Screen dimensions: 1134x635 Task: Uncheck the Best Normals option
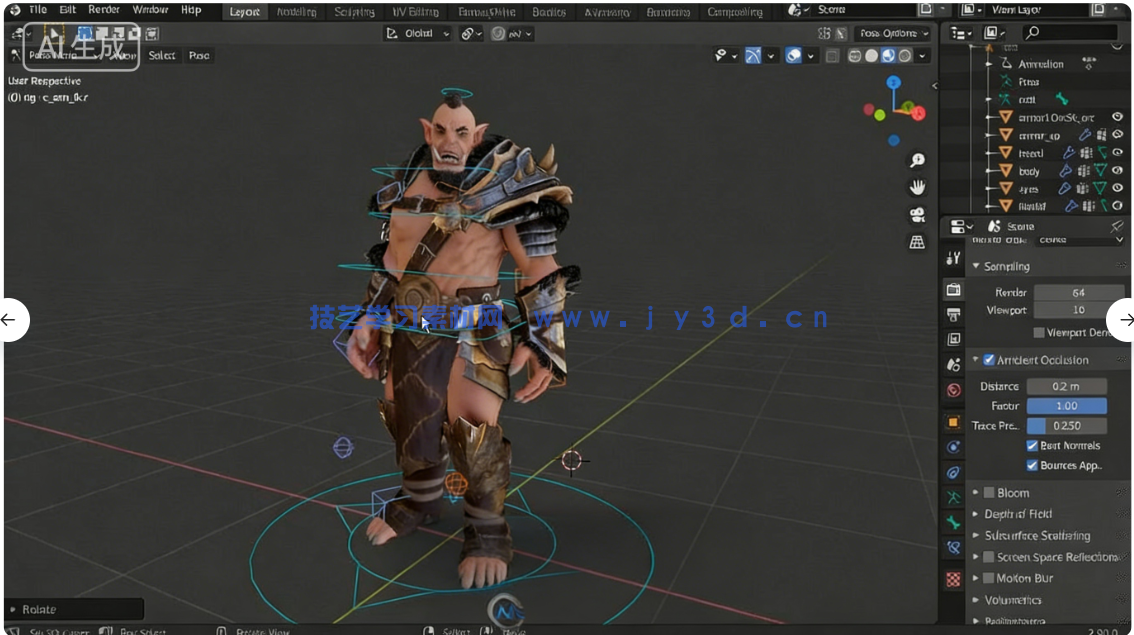(1033, 445)
